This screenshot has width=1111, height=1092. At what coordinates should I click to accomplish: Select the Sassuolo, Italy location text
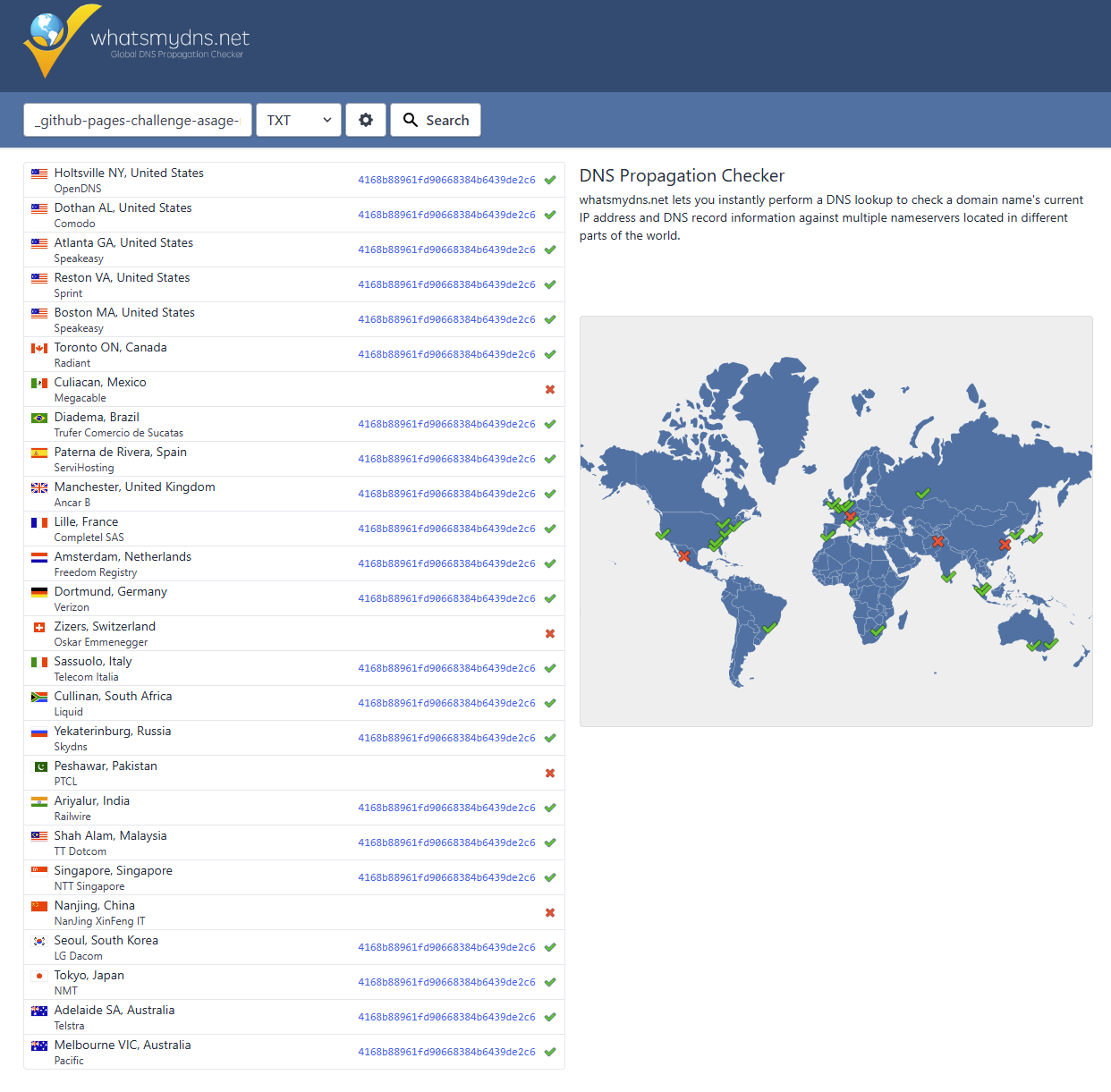[93, 661]
